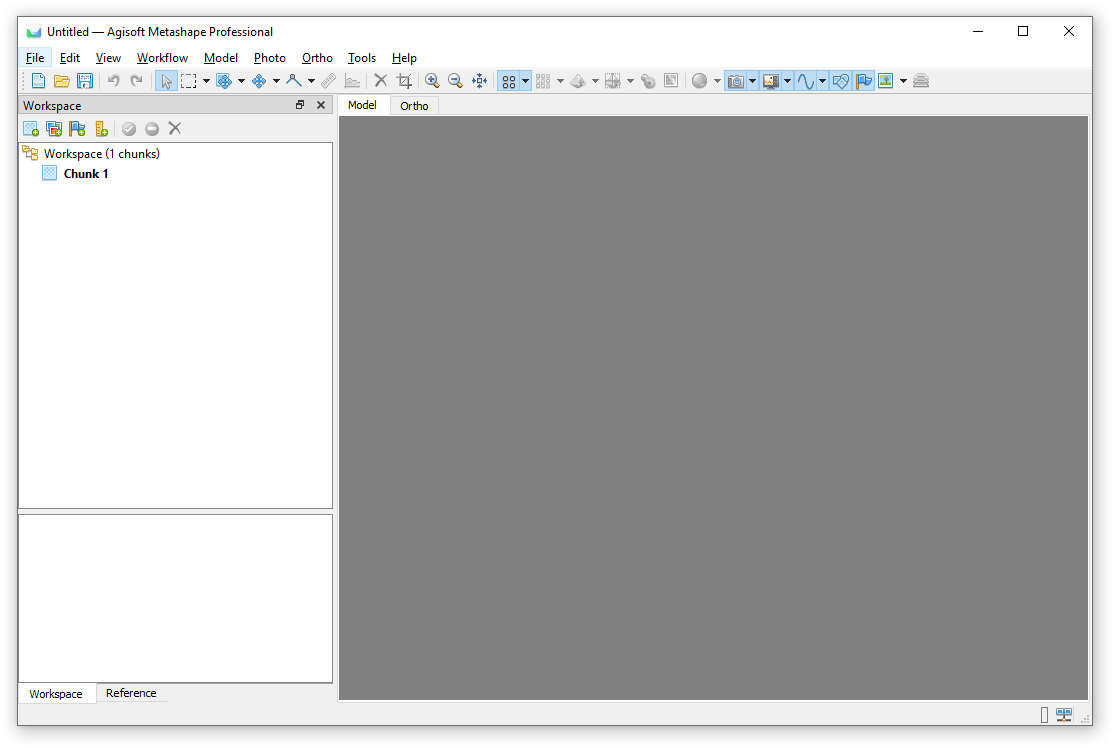Viewport: 1114px width, 748px height.
Task: Click the square grey texture icon
Action: (671, 81)
